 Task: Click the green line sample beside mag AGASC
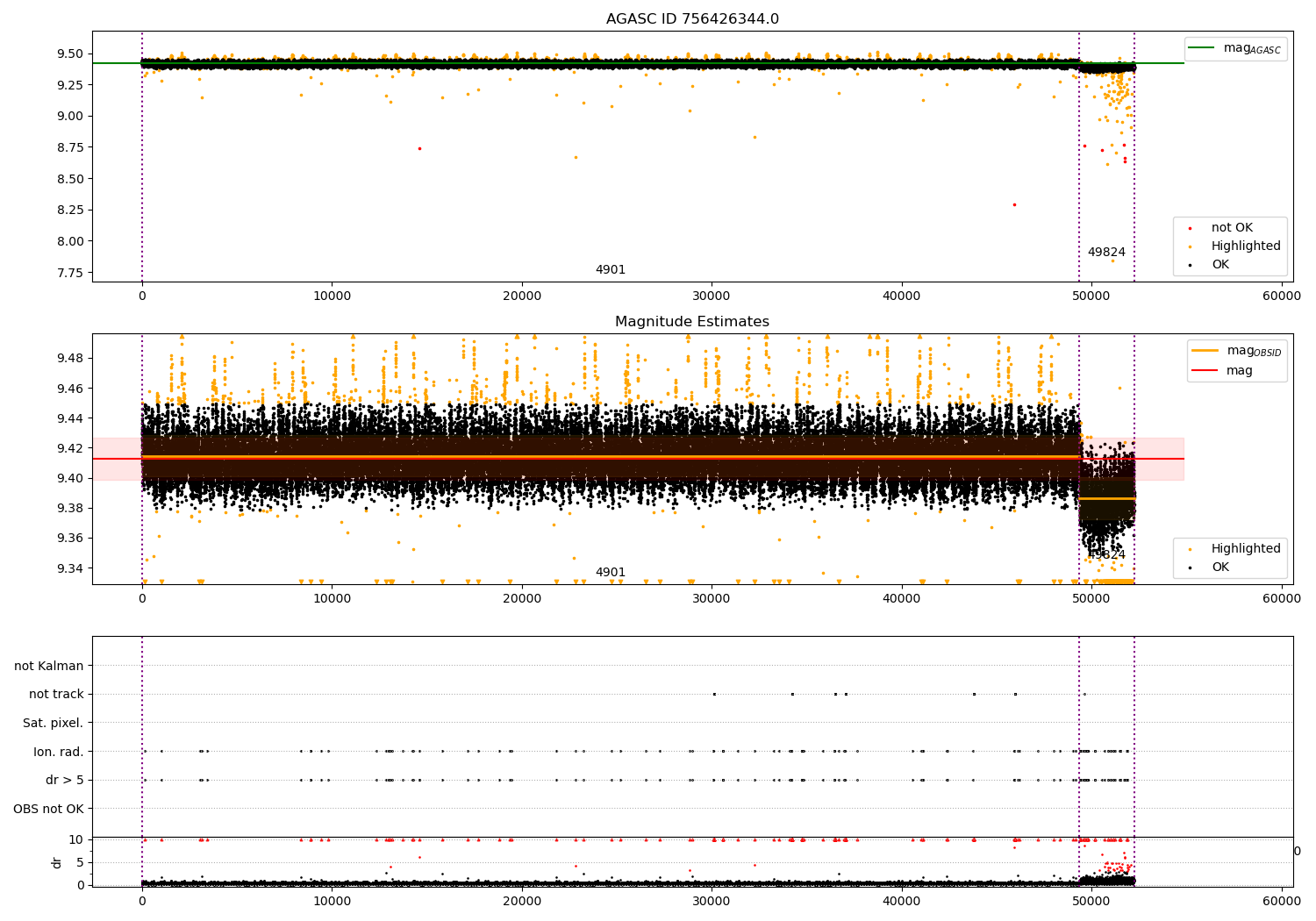click(x=1203, y=48)
